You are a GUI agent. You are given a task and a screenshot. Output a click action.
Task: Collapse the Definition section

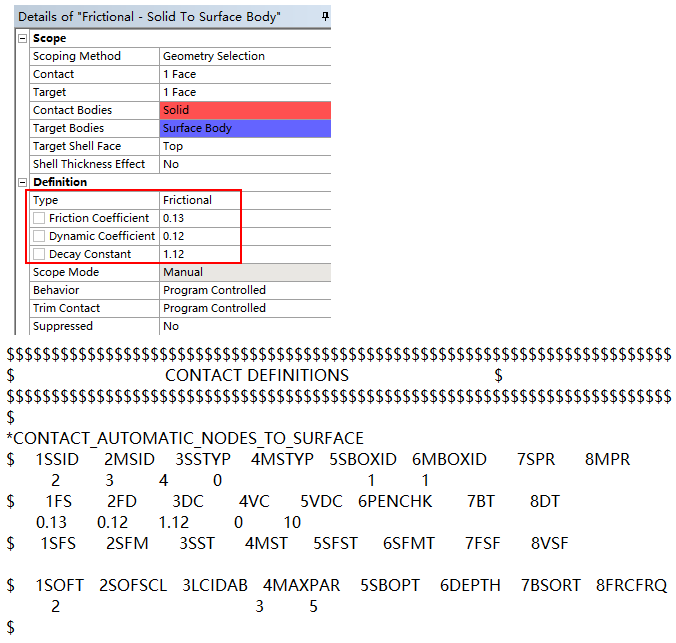pyautogui.click(x=22, y=182)
